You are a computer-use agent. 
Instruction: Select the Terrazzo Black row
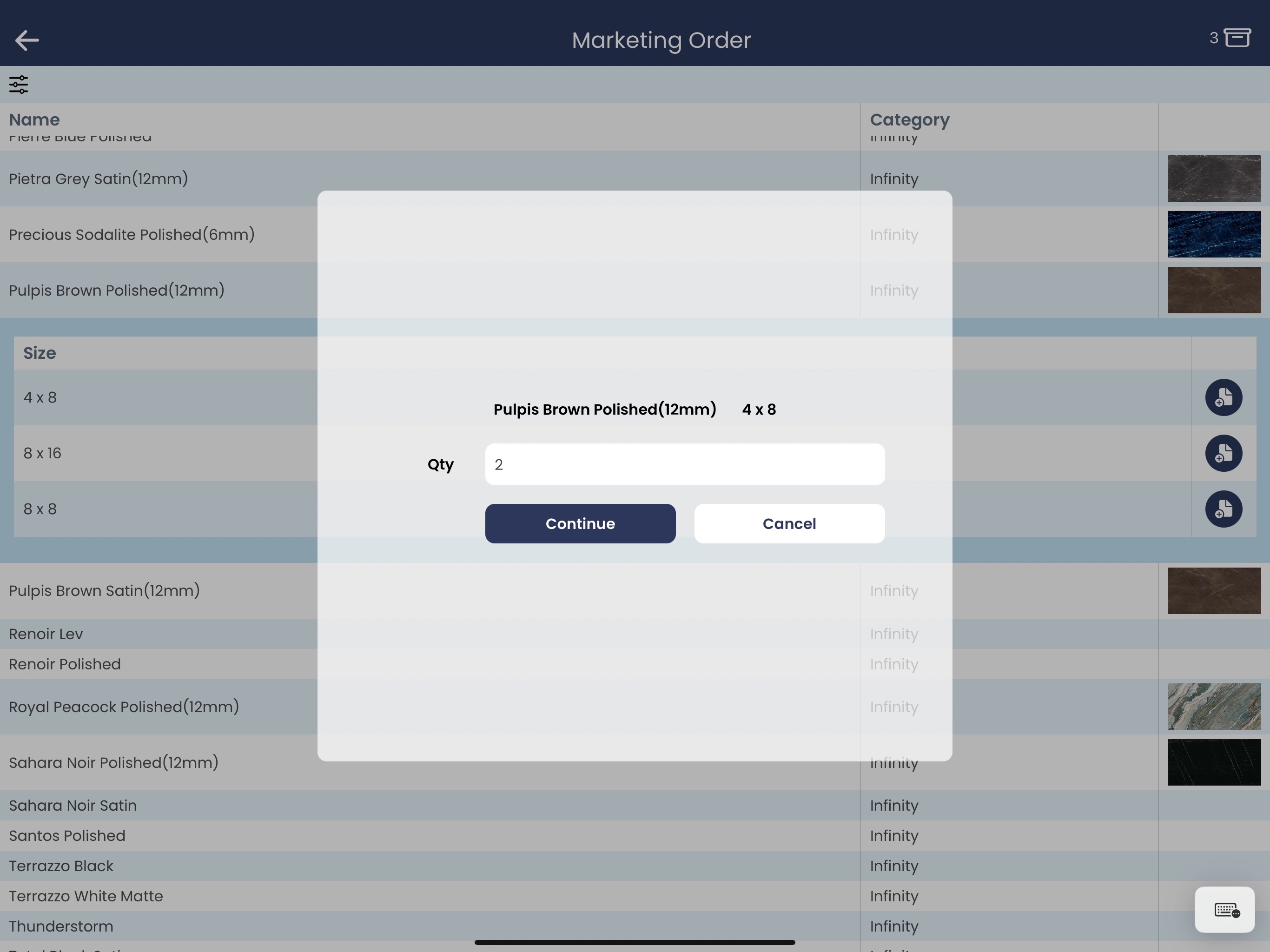(61, 866)
